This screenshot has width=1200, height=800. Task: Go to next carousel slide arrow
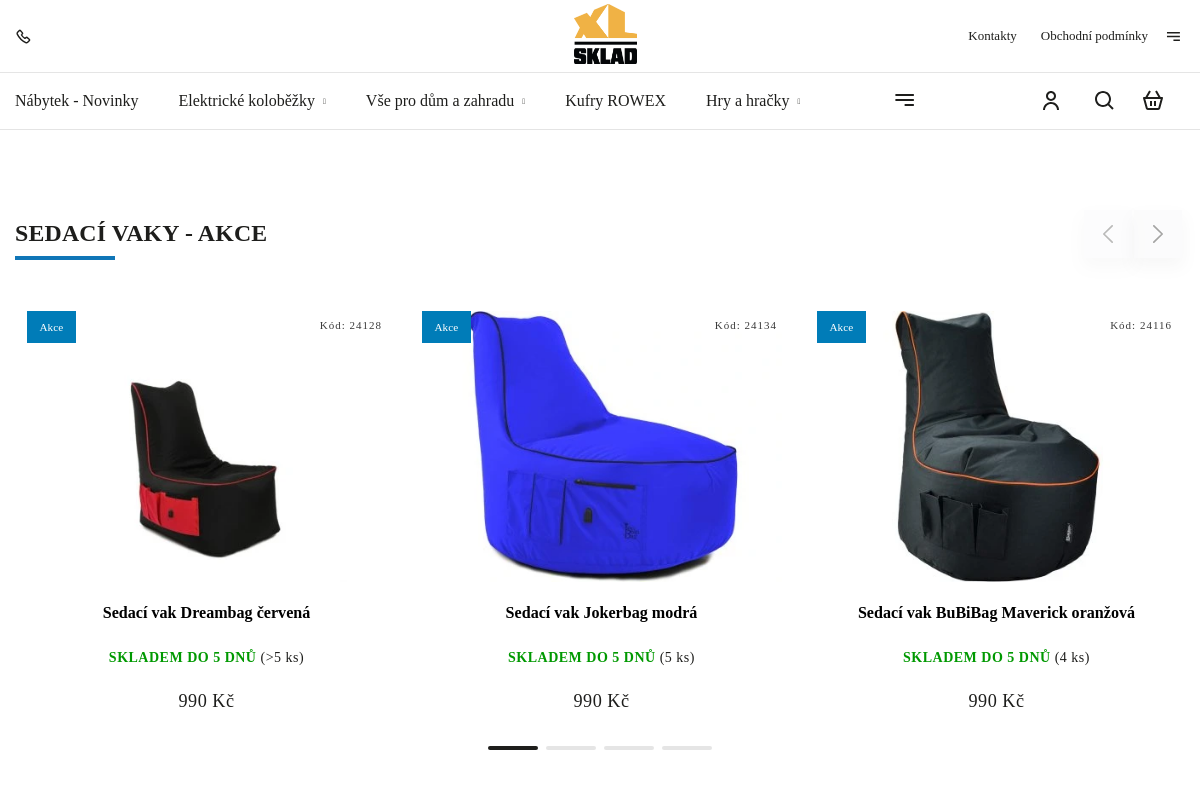(1158, 234)
